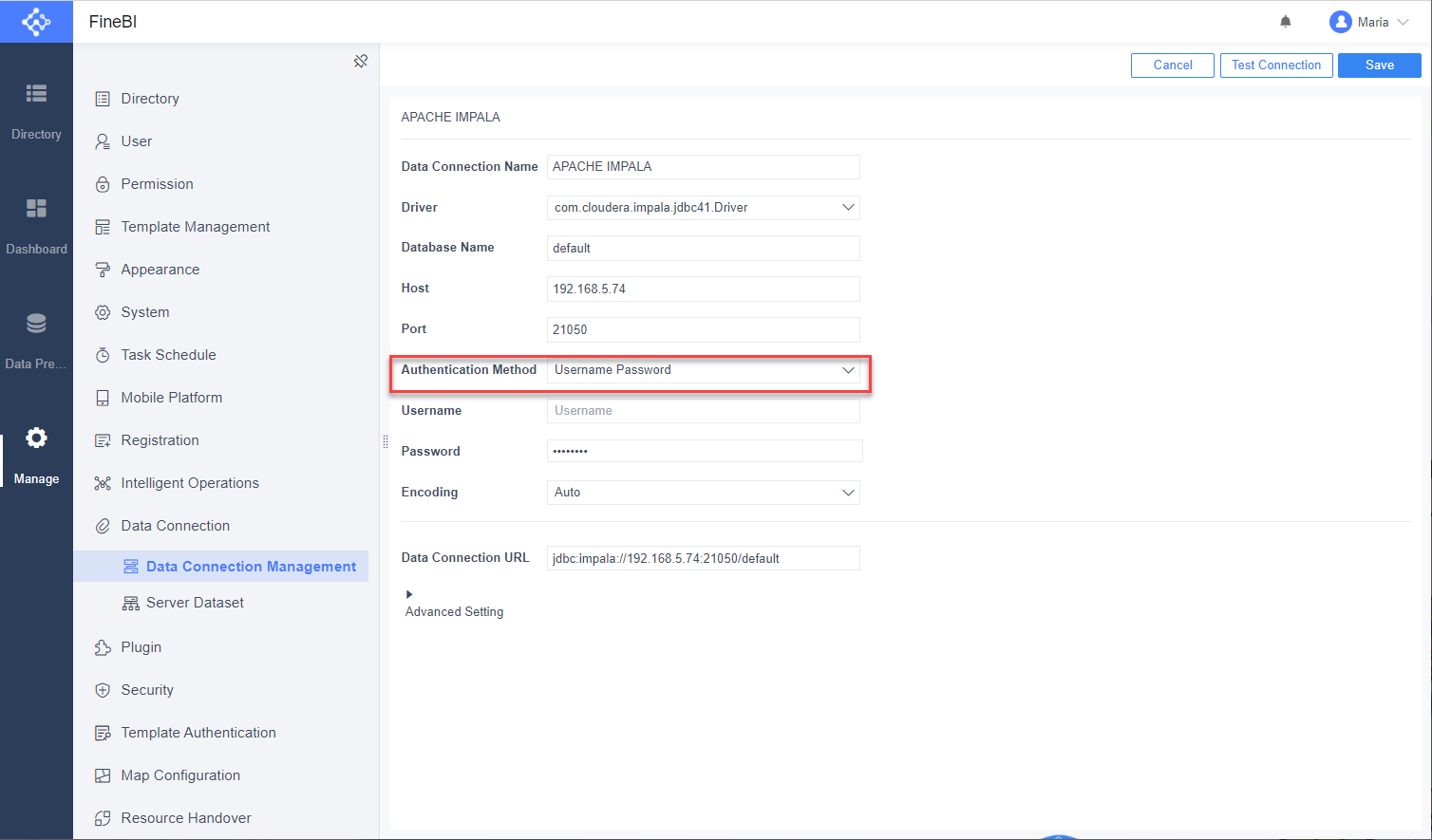Click the Map Configuration icon
Viewport: 1432px width, 840px height.
coord(103,775)
